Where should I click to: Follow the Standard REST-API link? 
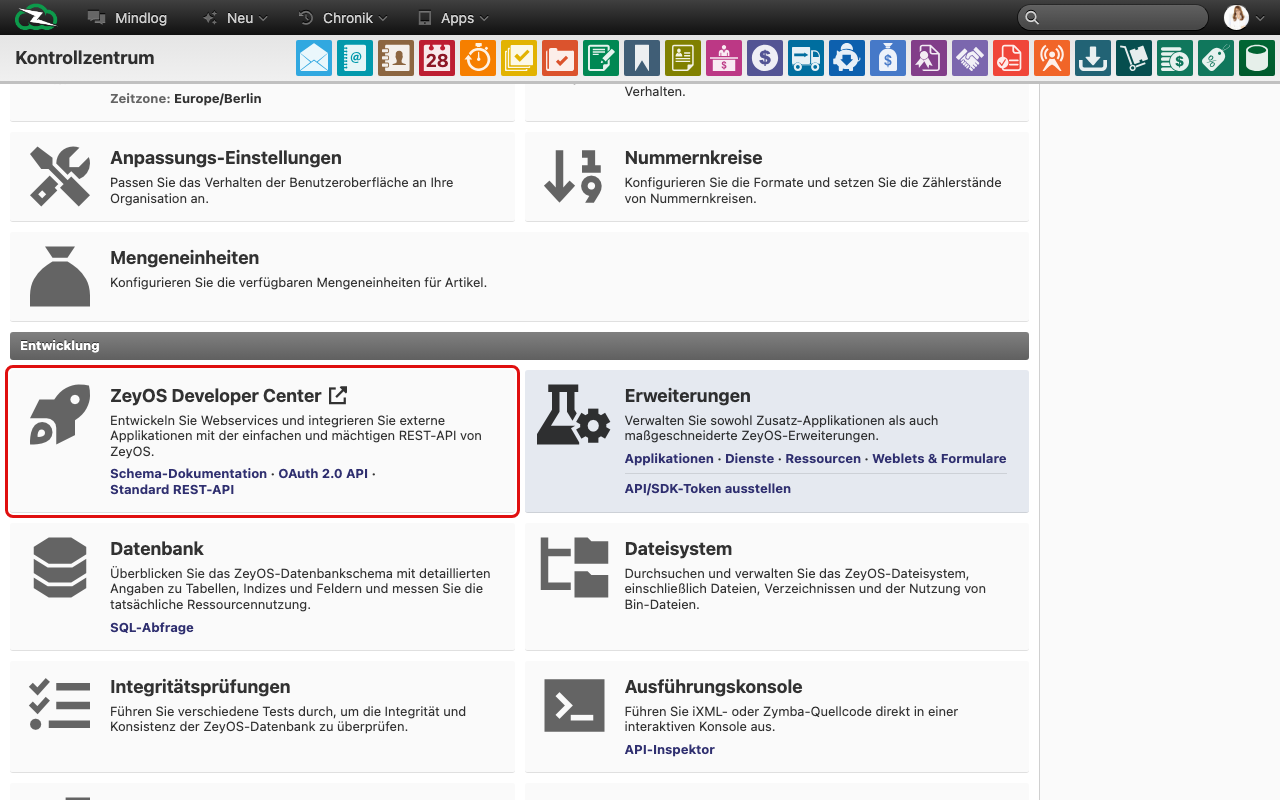[x=172, y=490]
